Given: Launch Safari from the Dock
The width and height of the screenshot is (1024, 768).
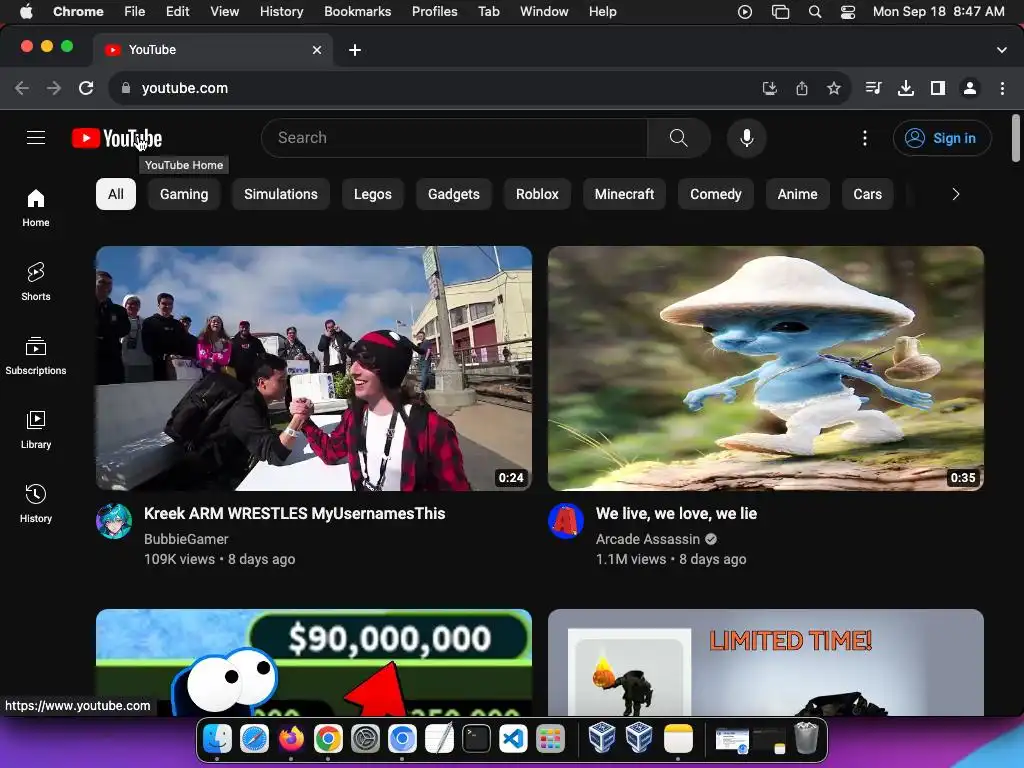Looking at the screenshot, I should (x=254, y=739).
